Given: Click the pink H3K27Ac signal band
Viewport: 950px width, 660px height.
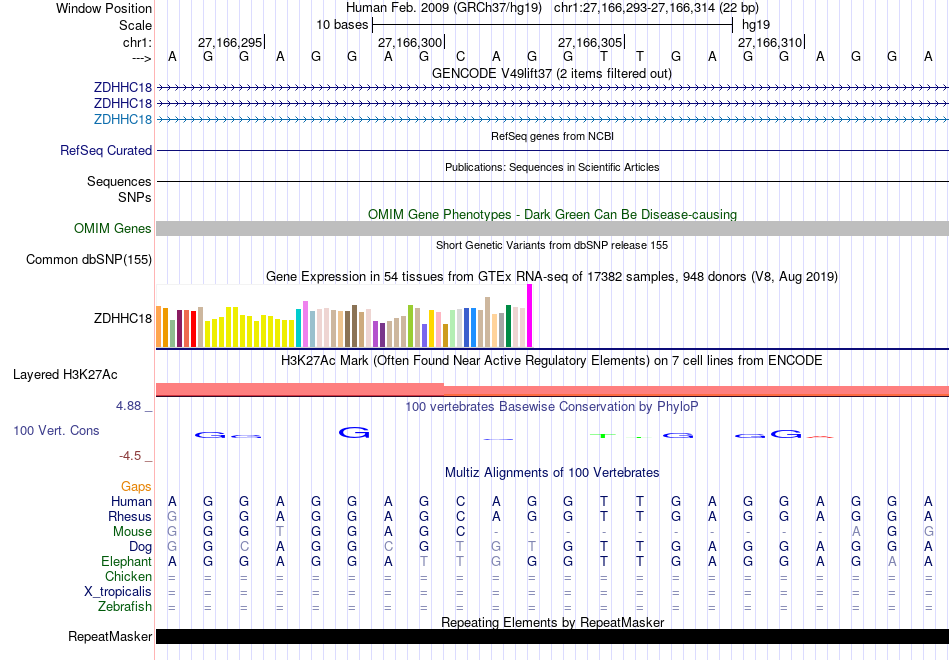Looking at the screenshot, I should tap(552, 390).
